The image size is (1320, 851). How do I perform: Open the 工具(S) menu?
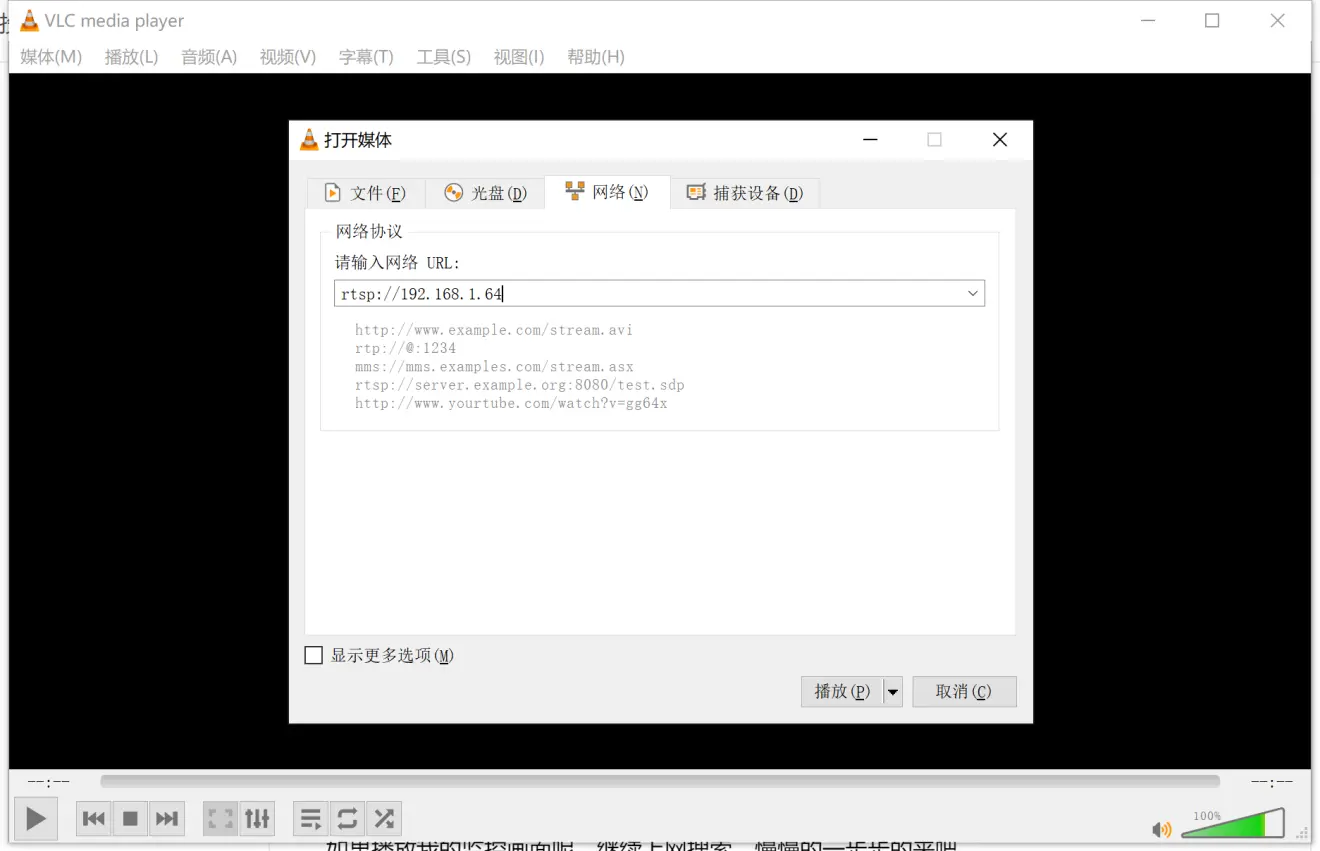(443, 57)
